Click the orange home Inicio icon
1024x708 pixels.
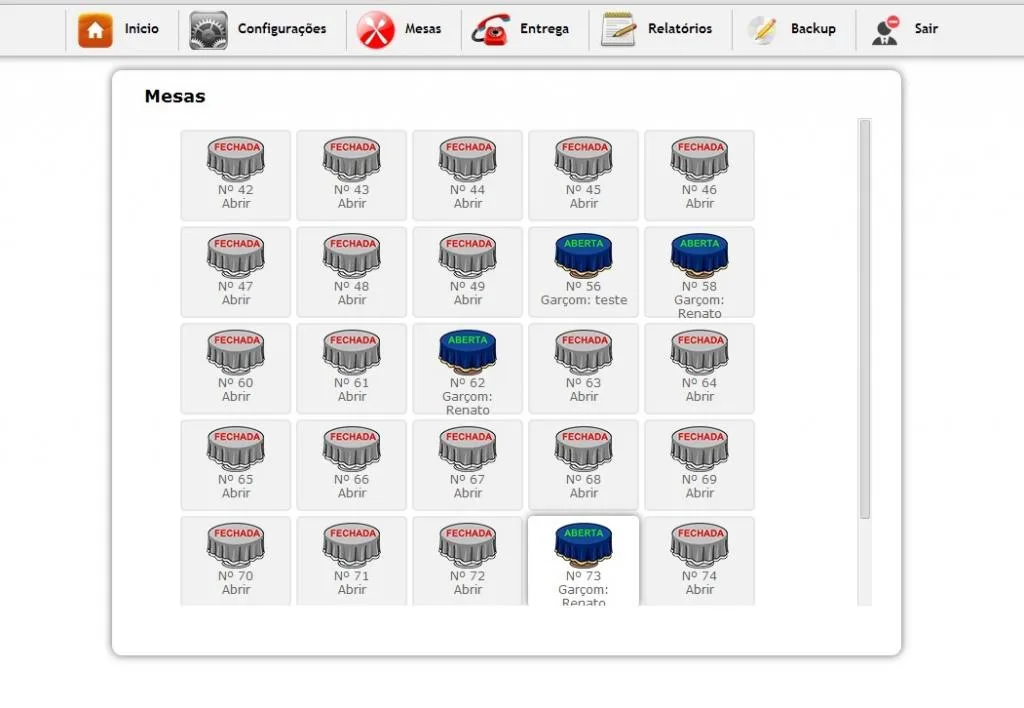(x=95, y=29)
